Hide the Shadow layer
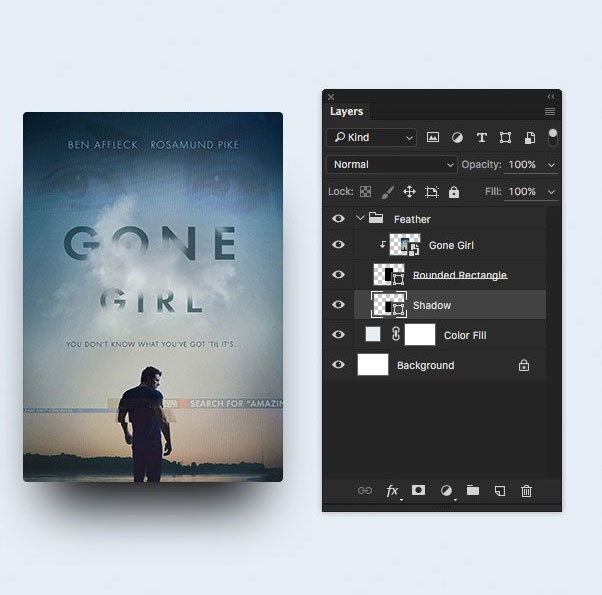The height and width of the screenshot is (595, 602). [x=338, y=304]
